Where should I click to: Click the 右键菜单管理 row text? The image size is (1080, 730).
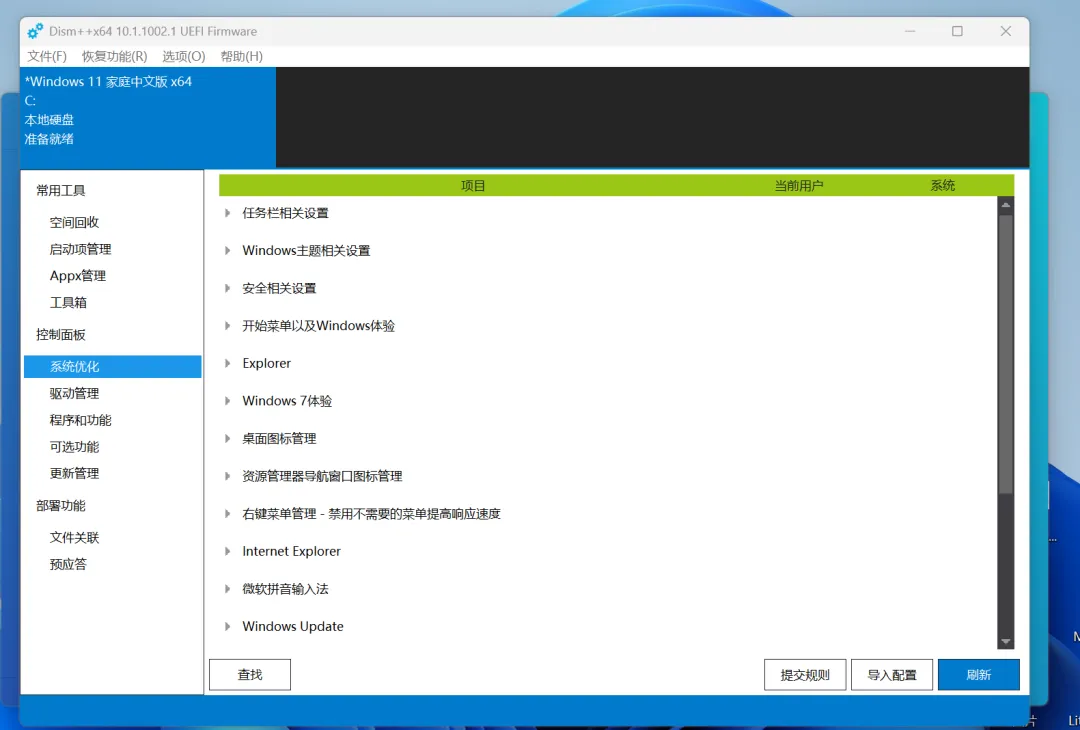coord(371,514)
